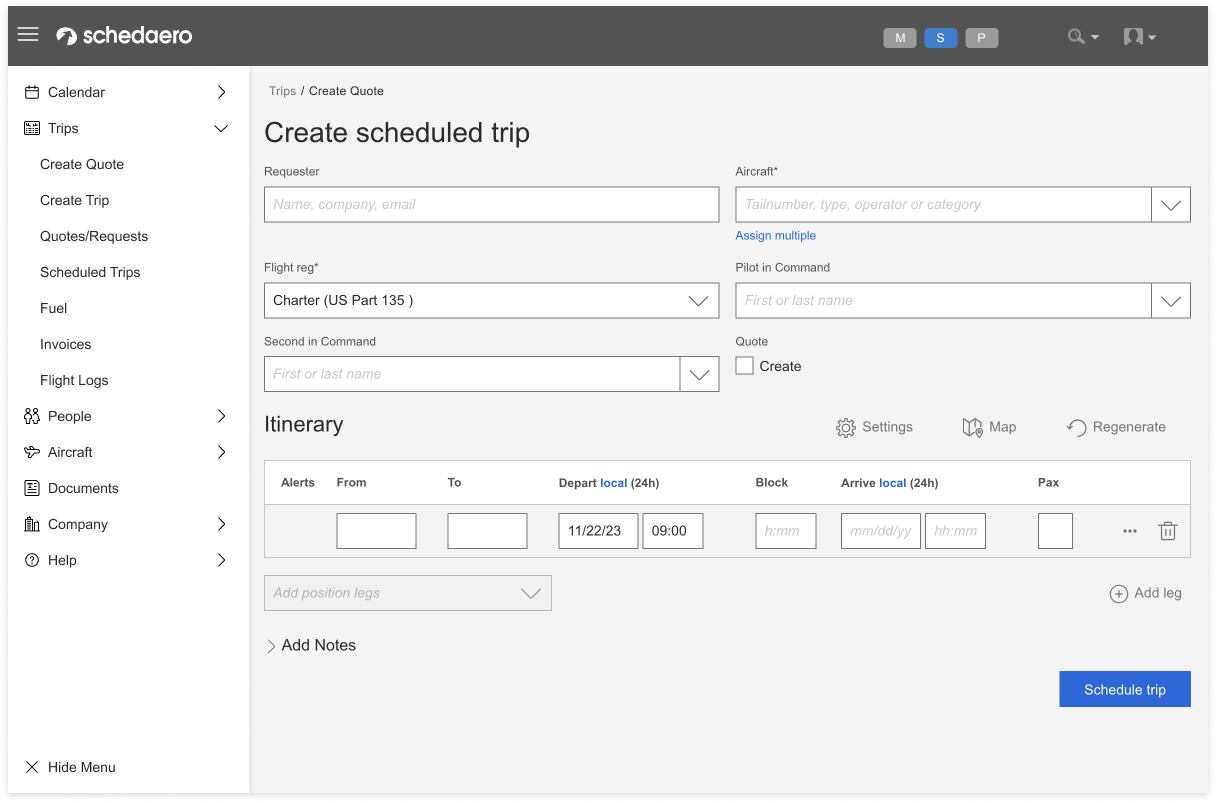Open the Flight reg dropdown
1216x803 pixels.
click(491, 301)
